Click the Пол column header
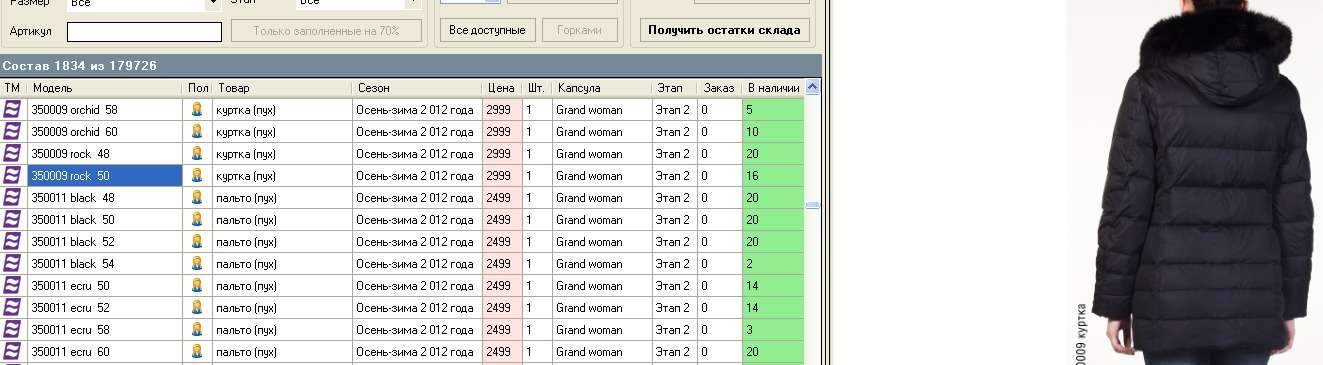The image size is (1323, 365). pyautogui.click(x=198, y=88)
